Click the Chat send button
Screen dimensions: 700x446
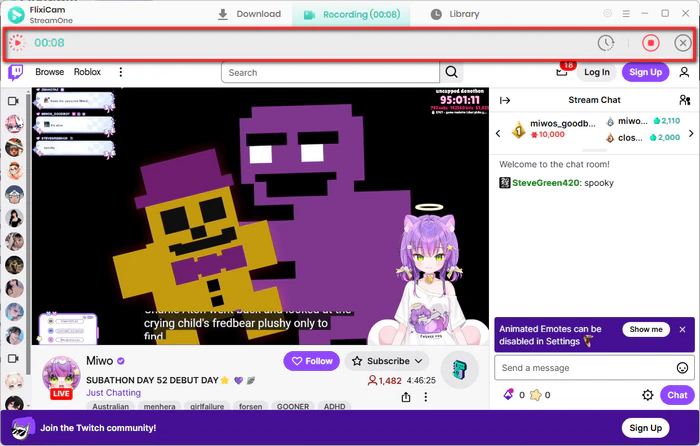pyautogui.click(x=677, y=395)
